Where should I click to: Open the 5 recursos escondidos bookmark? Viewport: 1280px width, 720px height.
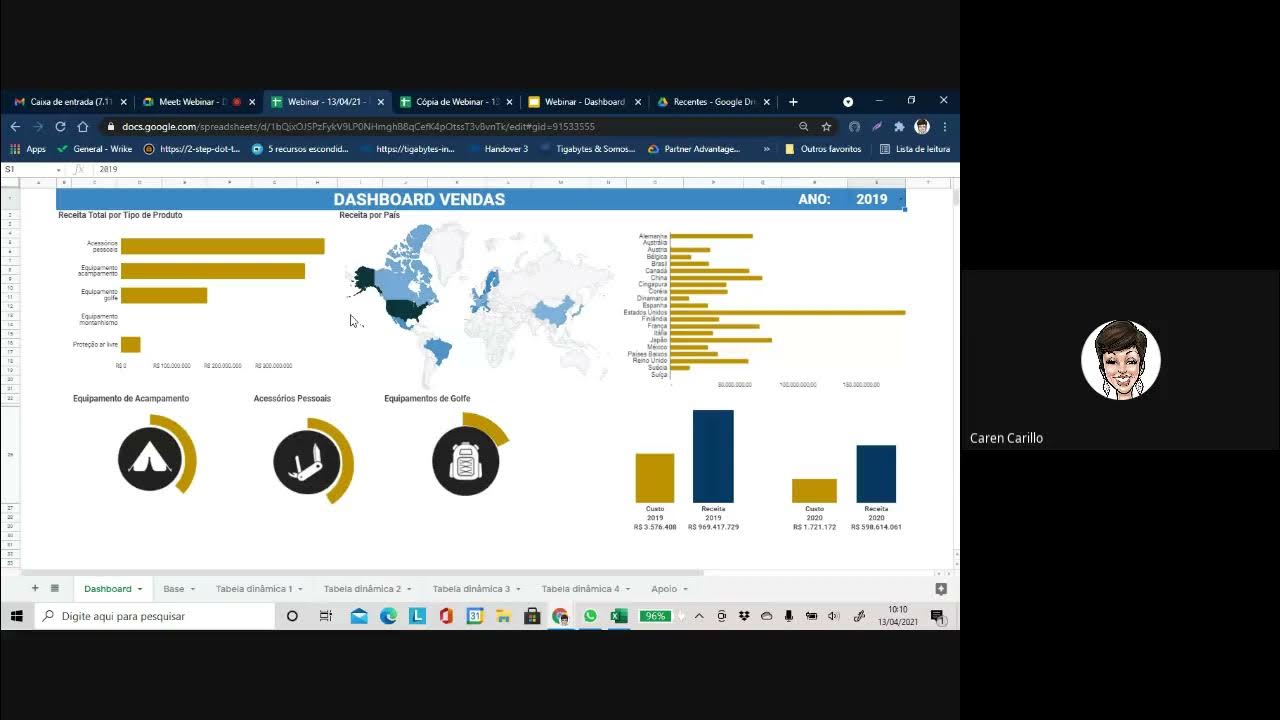pyautogui.click(x=300, y=149)
